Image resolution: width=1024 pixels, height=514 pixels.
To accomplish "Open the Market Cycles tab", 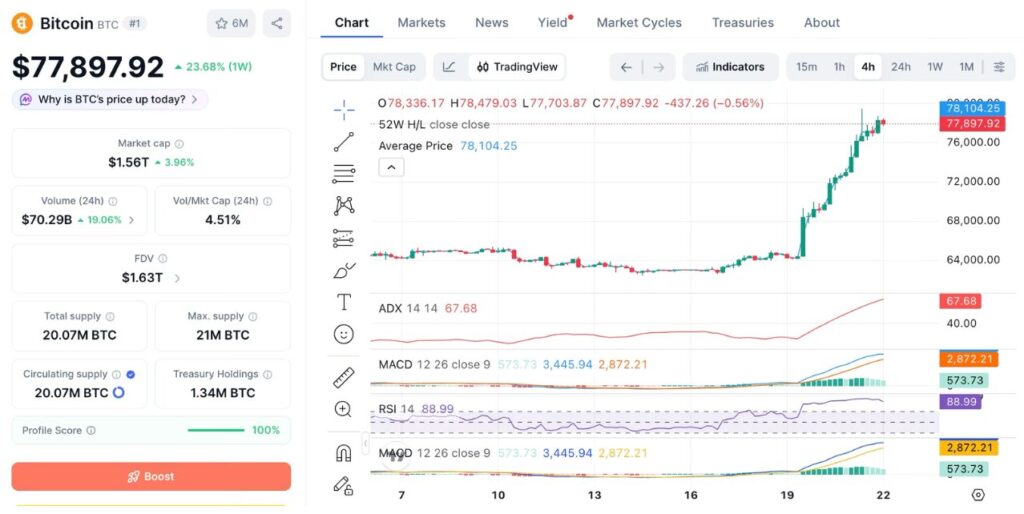I will 639,22.
